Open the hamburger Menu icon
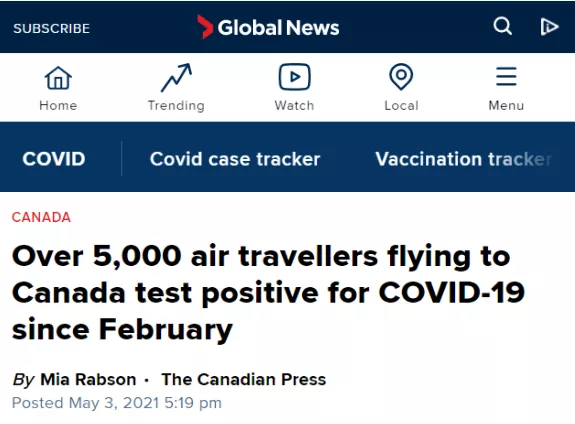This screenshot has height=424, width=575. pyautogui.click(x=506, y=76)
